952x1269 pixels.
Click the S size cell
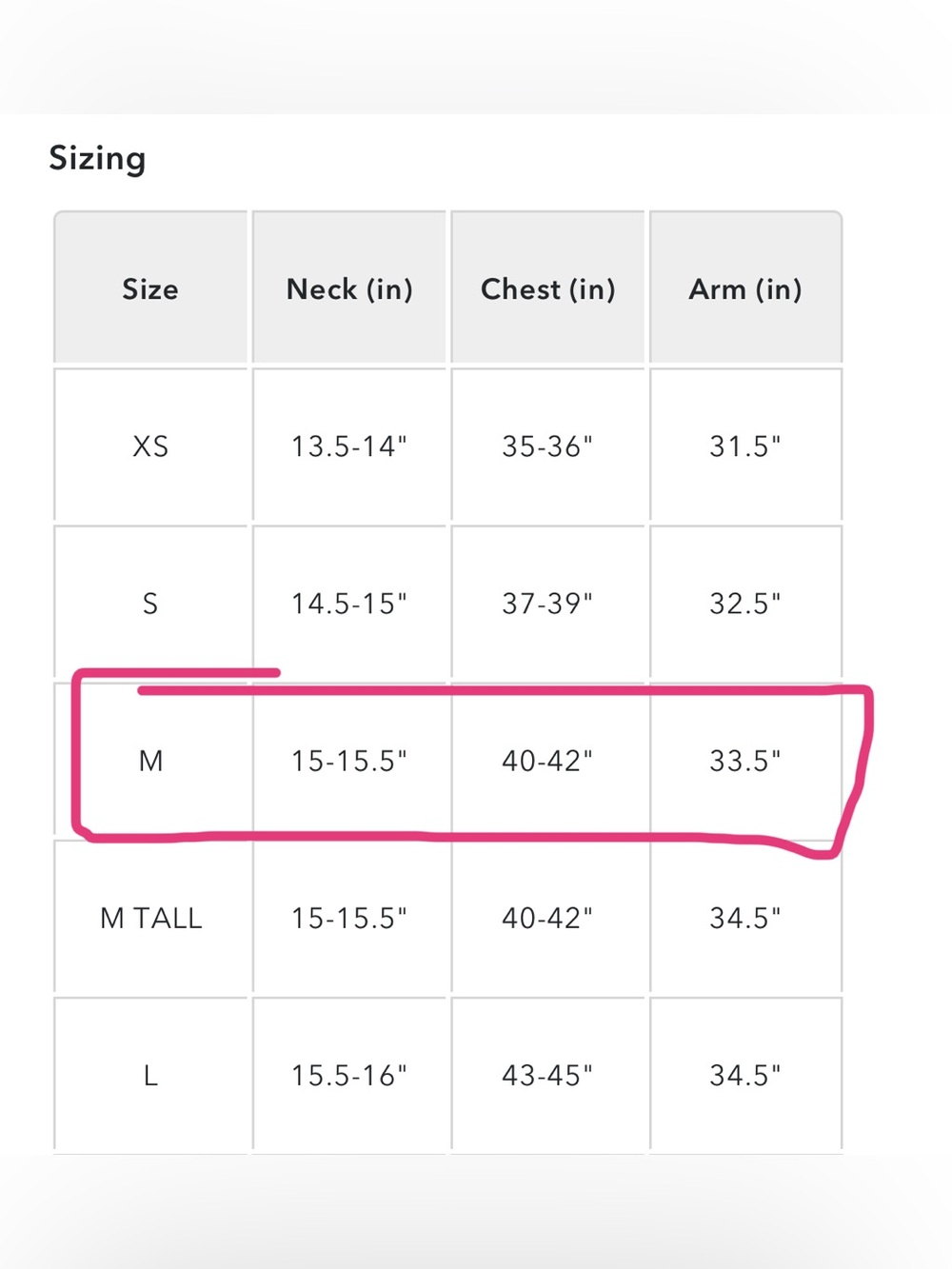click(150, 604)
